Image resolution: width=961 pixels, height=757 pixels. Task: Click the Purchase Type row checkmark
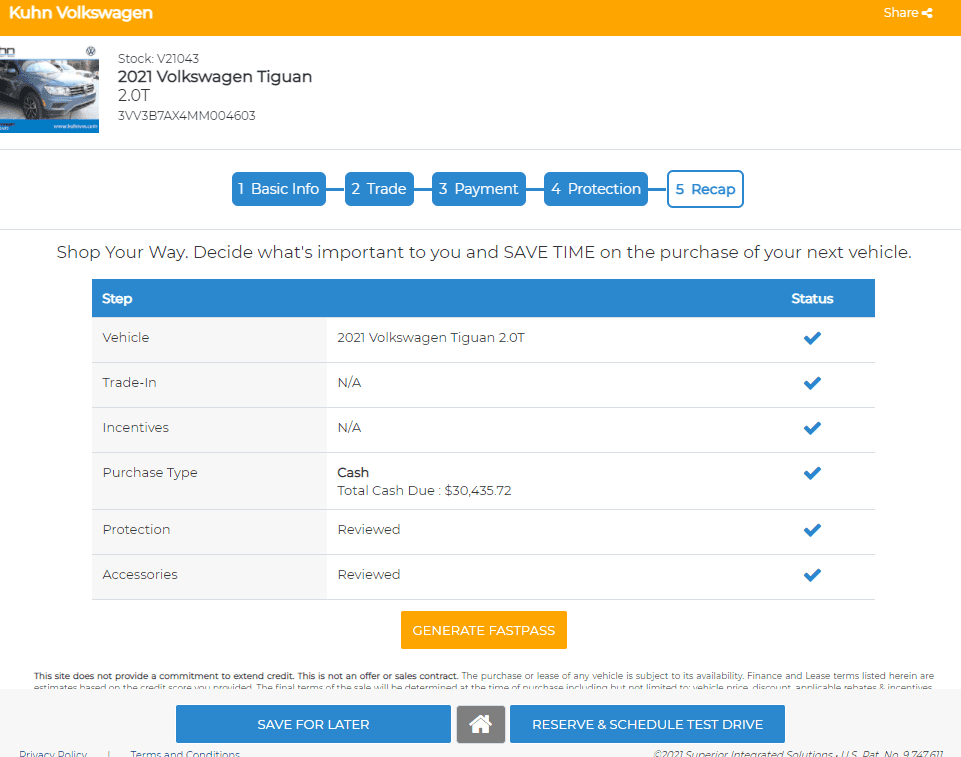pyautogui.click(x=812, y=473)
